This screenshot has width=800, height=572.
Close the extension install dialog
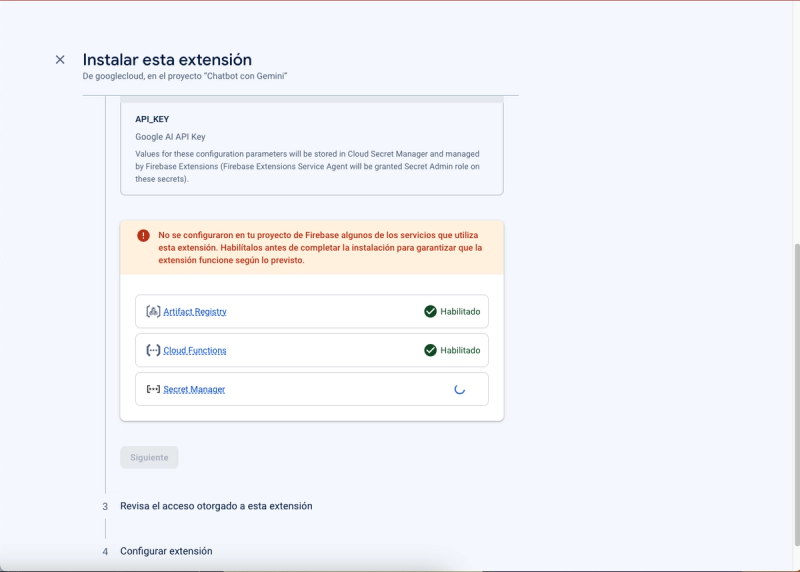tap(60, 60)
